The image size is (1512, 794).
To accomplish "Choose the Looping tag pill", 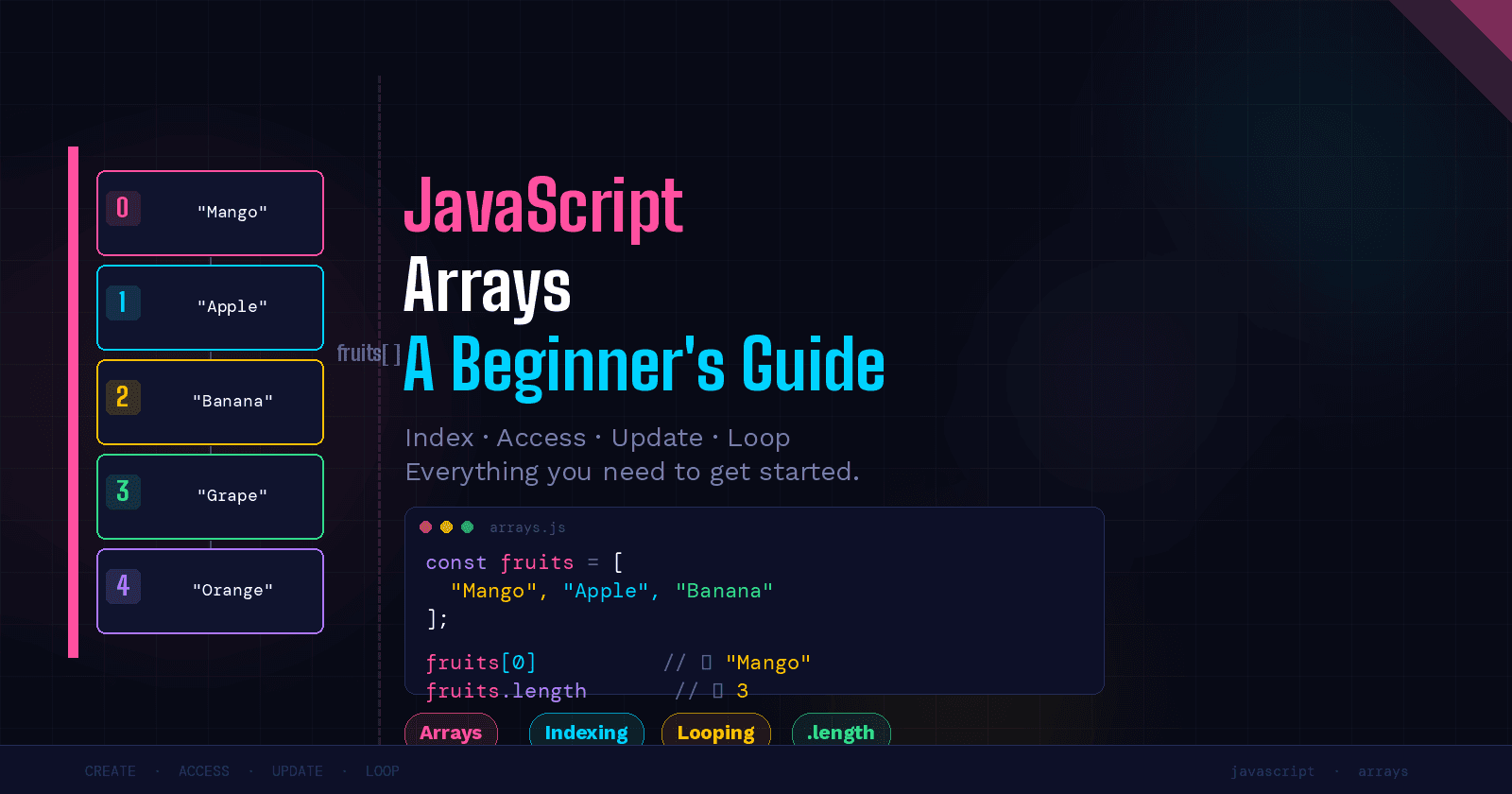I will [x=715, y=732].
